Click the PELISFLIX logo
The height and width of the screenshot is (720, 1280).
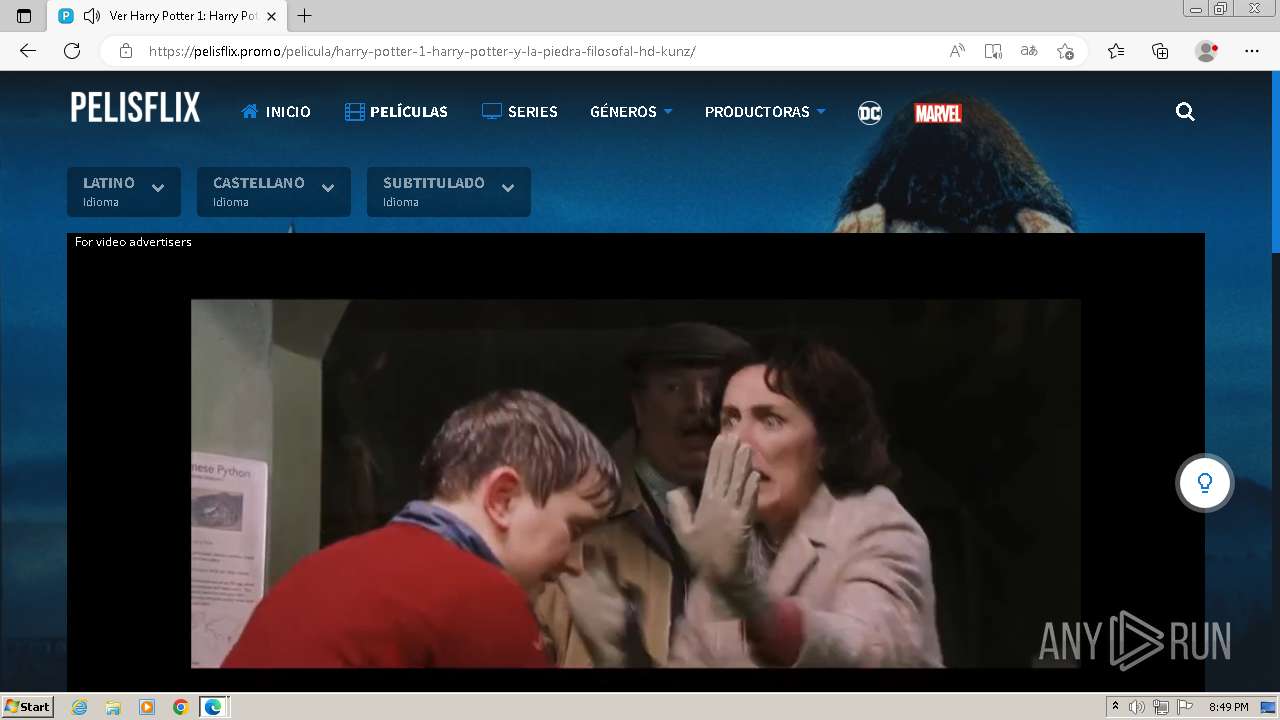click(135, 108)
